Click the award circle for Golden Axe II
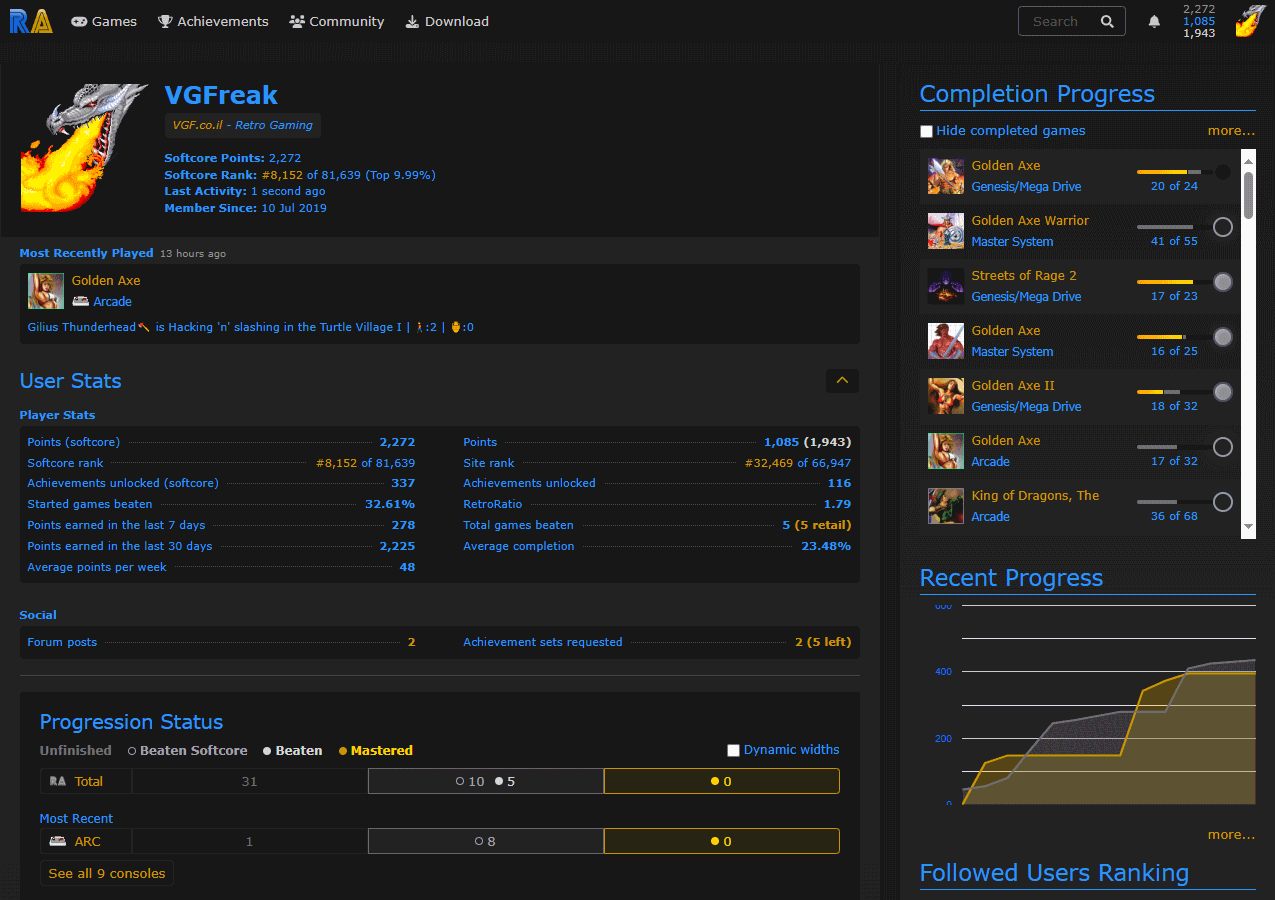Viewport: 1275px width, 900px height. click(1223, 392)
